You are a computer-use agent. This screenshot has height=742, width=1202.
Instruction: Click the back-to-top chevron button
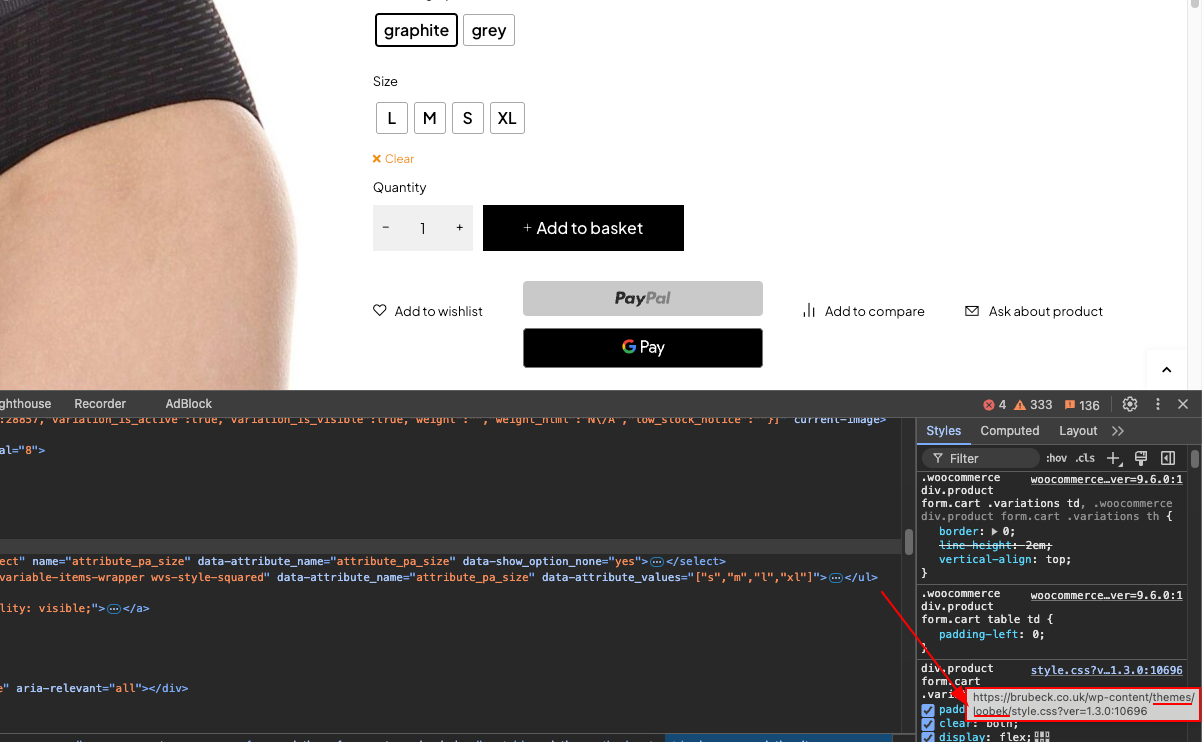click(x=1166, y=370)
